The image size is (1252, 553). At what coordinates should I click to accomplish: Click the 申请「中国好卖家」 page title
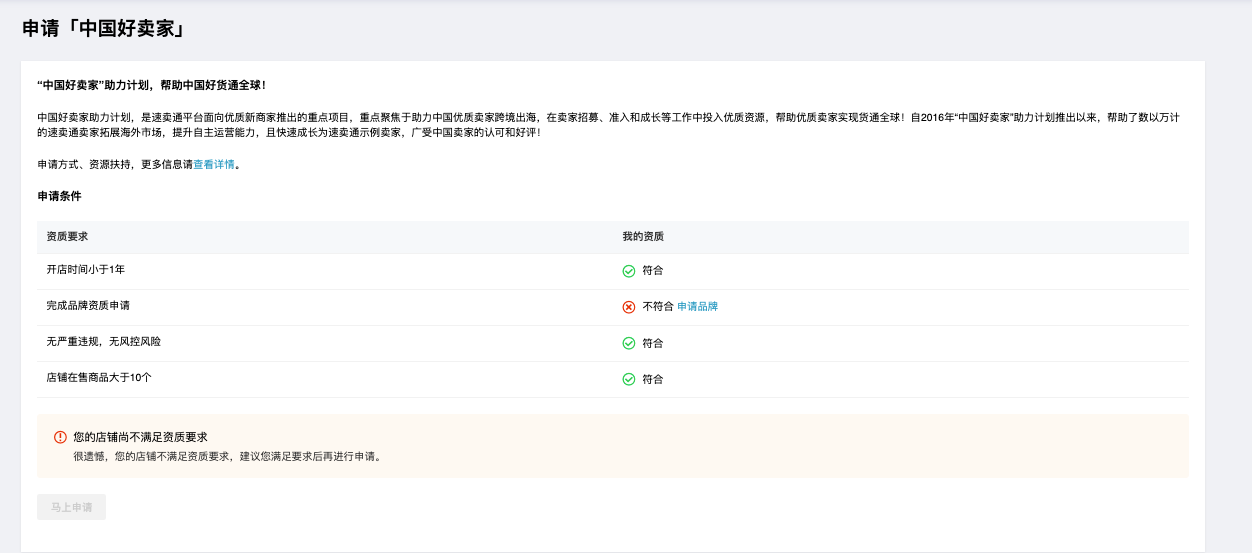coord(104,29)
